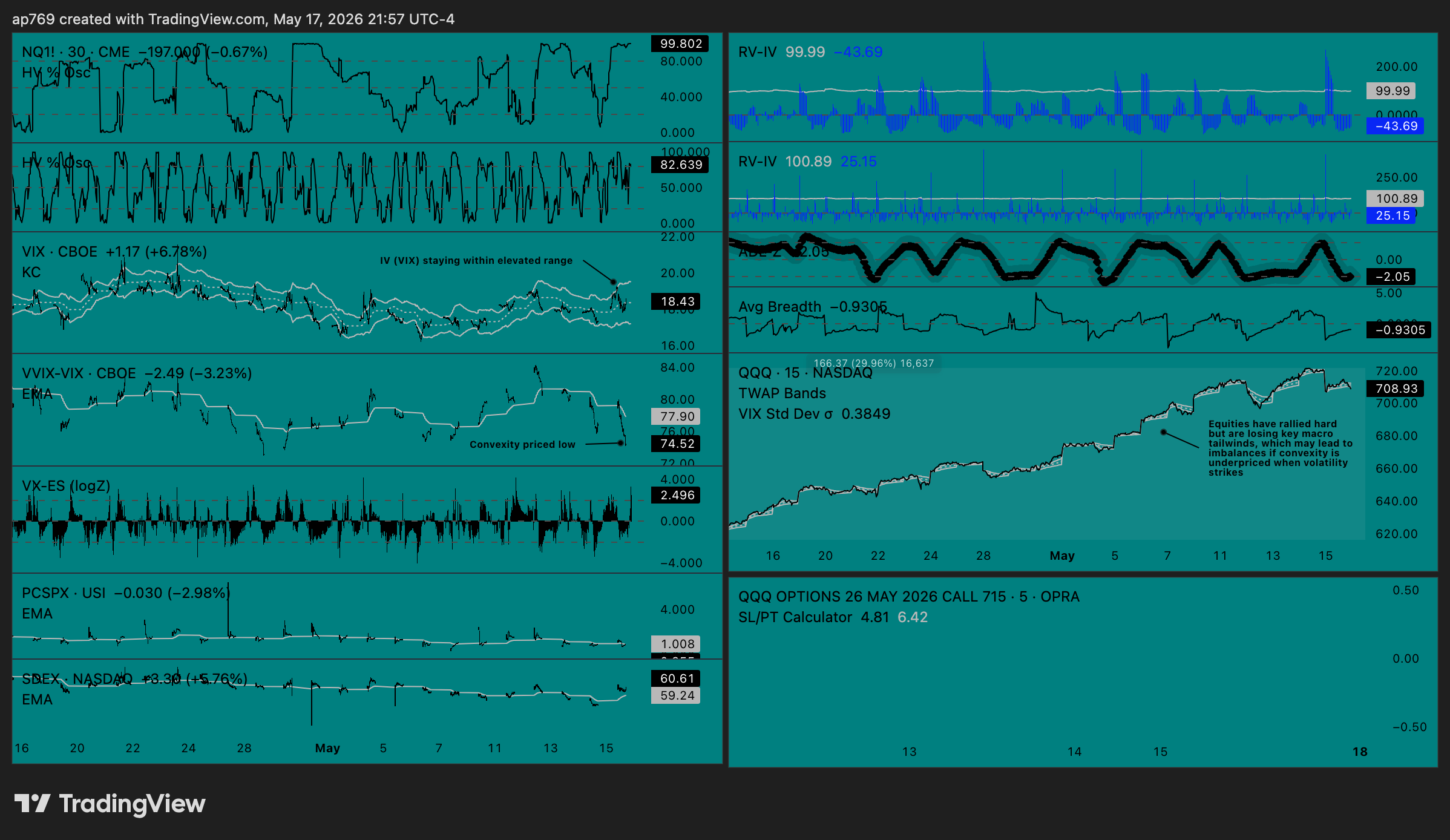The image size is (1450, 840).
Task: Open the QQQ · 15 · NASDAQ symbol legend
Action: click(805, 373)
